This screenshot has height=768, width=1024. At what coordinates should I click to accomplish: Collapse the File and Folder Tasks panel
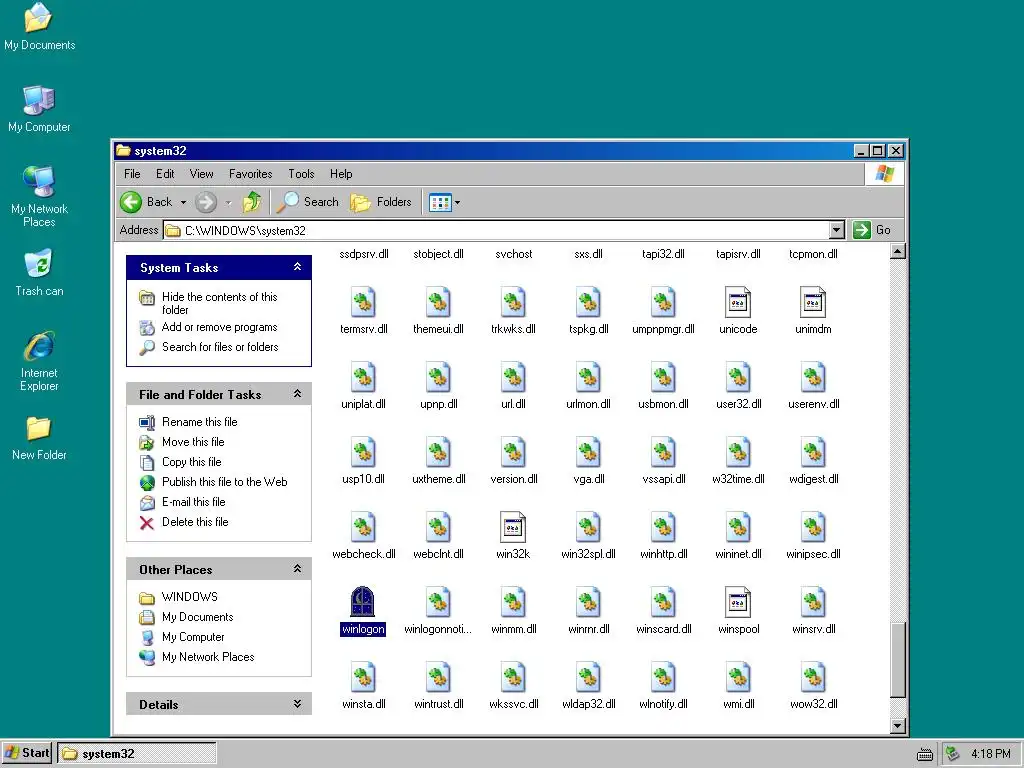pos(297,394)
